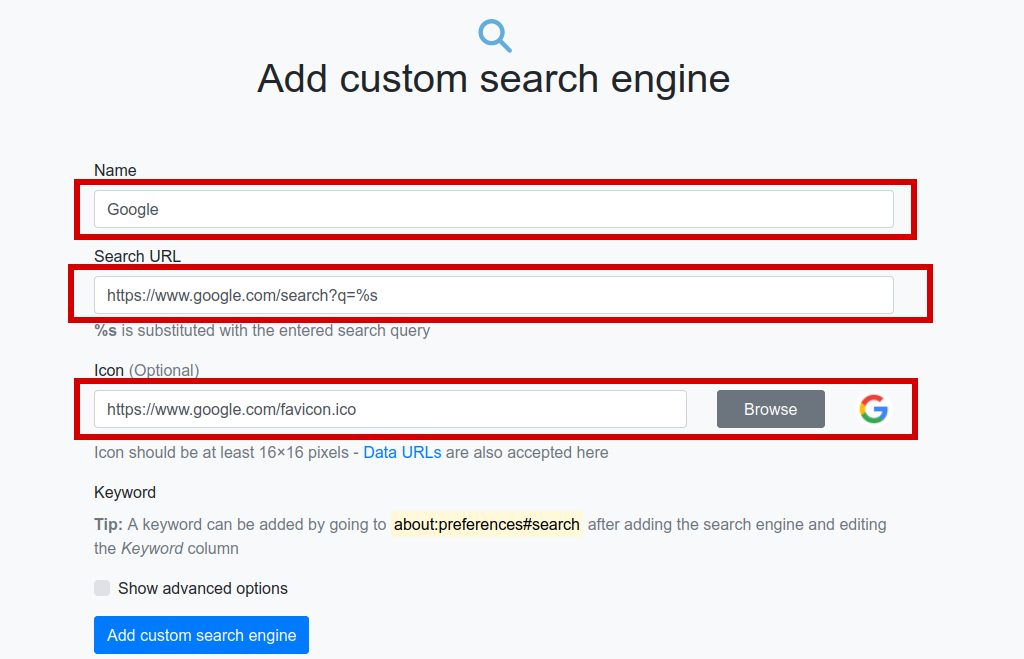The image size is (1024, 659).
Task: Click the icon size hint text
Action: [x=351, y=453]
